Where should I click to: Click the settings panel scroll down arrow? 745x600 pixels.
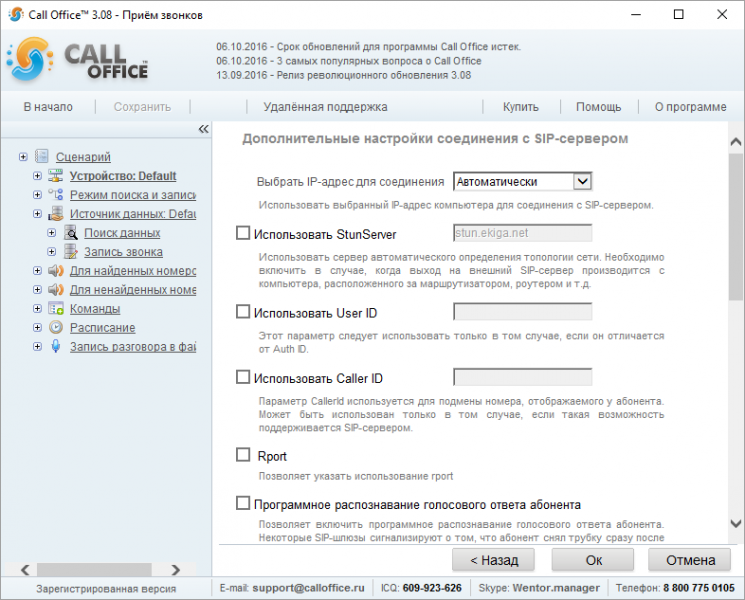(735, 524)
